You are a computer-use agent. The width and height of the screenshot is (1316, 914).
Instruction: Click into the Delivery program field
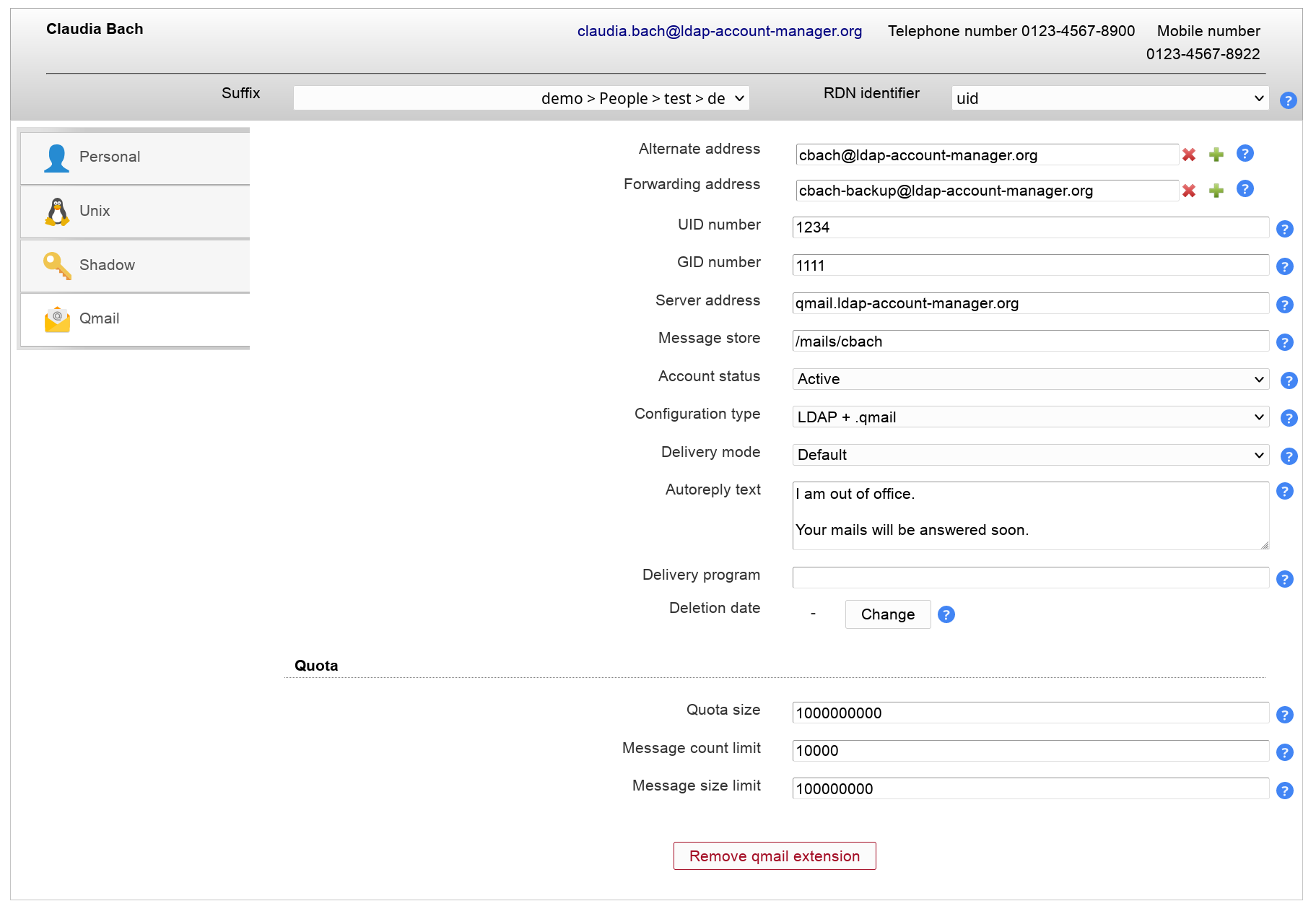point(1030,578)
